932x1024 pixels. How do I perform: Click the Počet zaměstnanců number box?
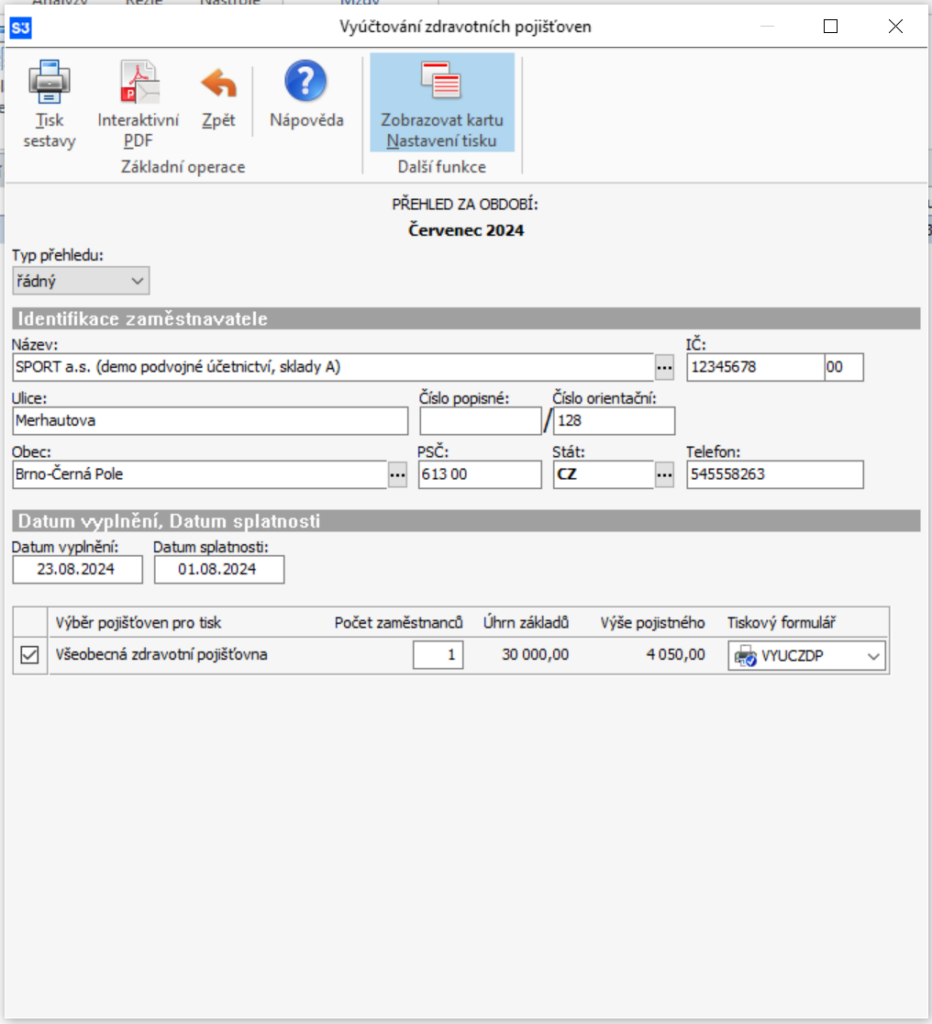(438, 656)
